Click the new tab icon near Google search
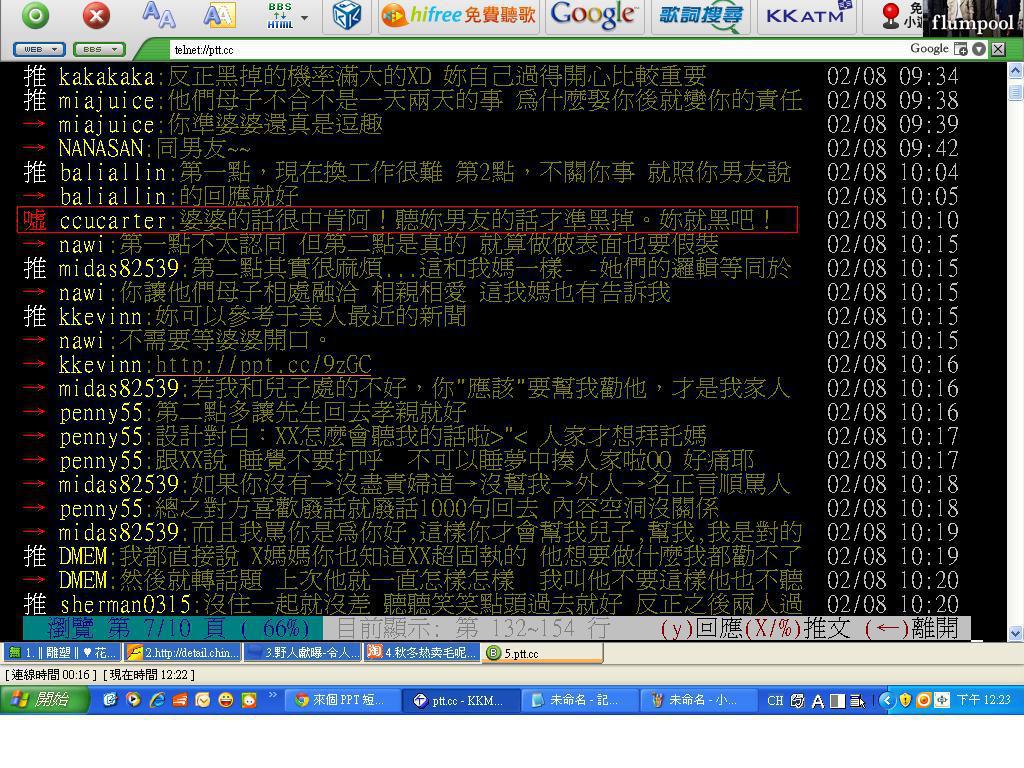The image size is (1024, 768). 960,49
